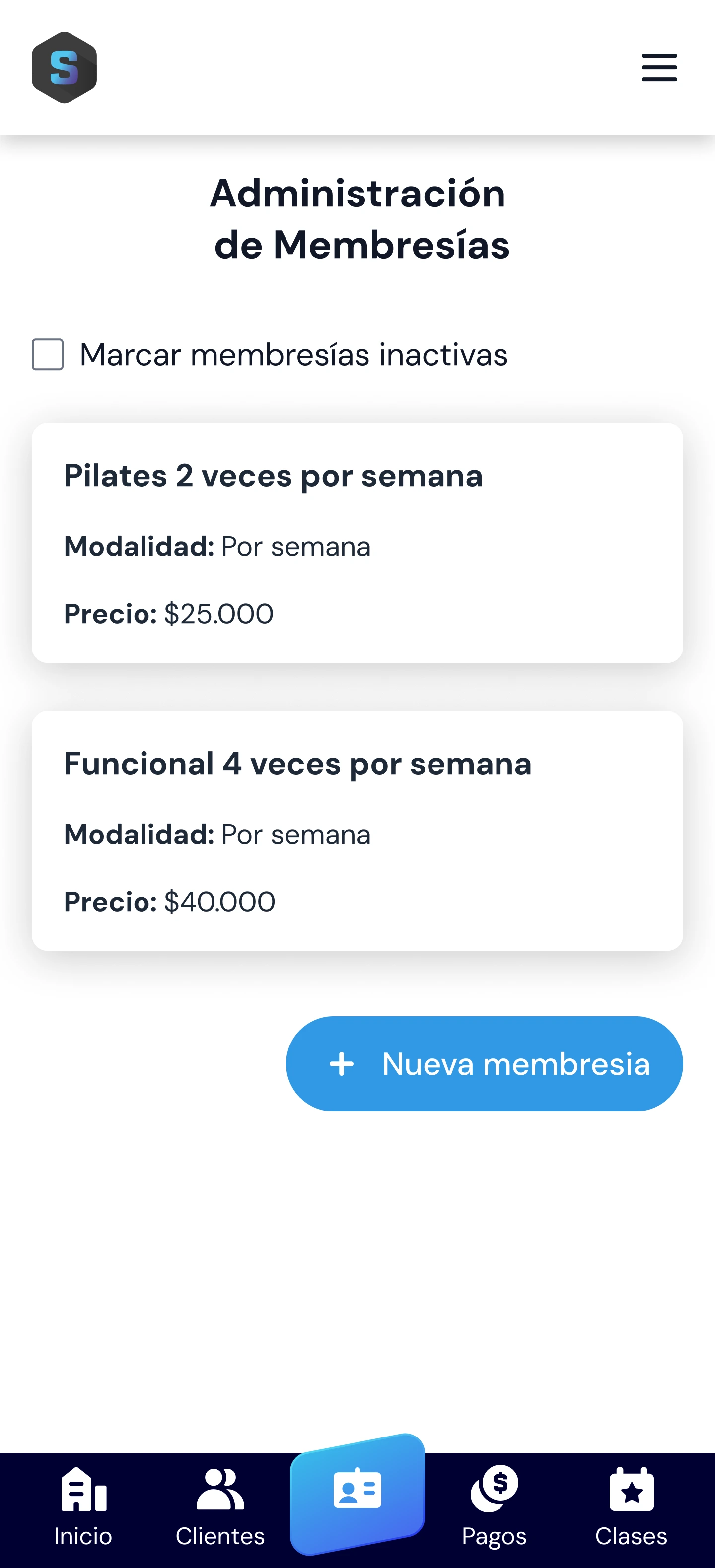
Task: Open the hamburger menu
Action: point(659,67)
